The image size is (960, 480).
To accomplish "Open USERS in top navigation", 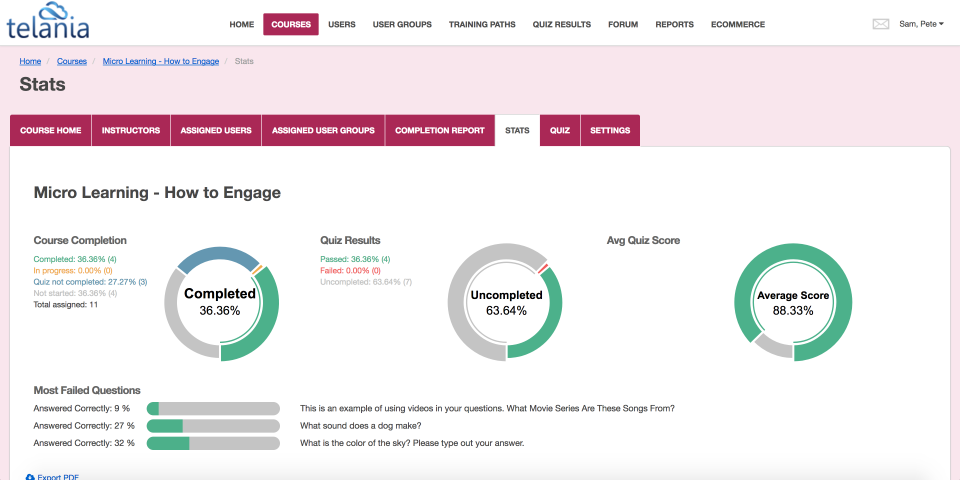I will coord(342,24).
